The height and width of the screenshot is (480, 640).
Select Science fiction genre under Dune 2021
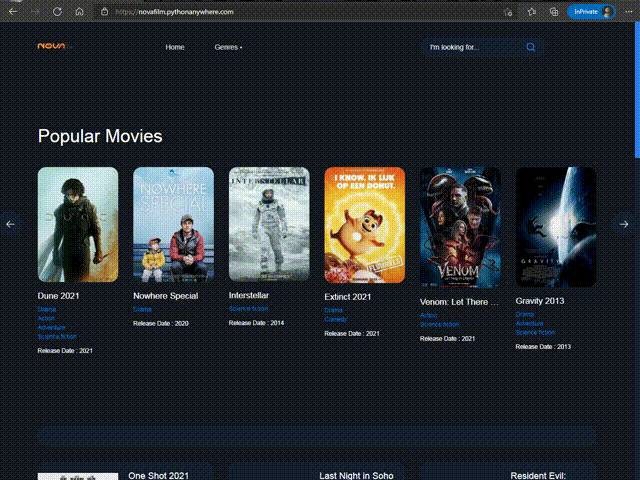click(x=57, y=336)
